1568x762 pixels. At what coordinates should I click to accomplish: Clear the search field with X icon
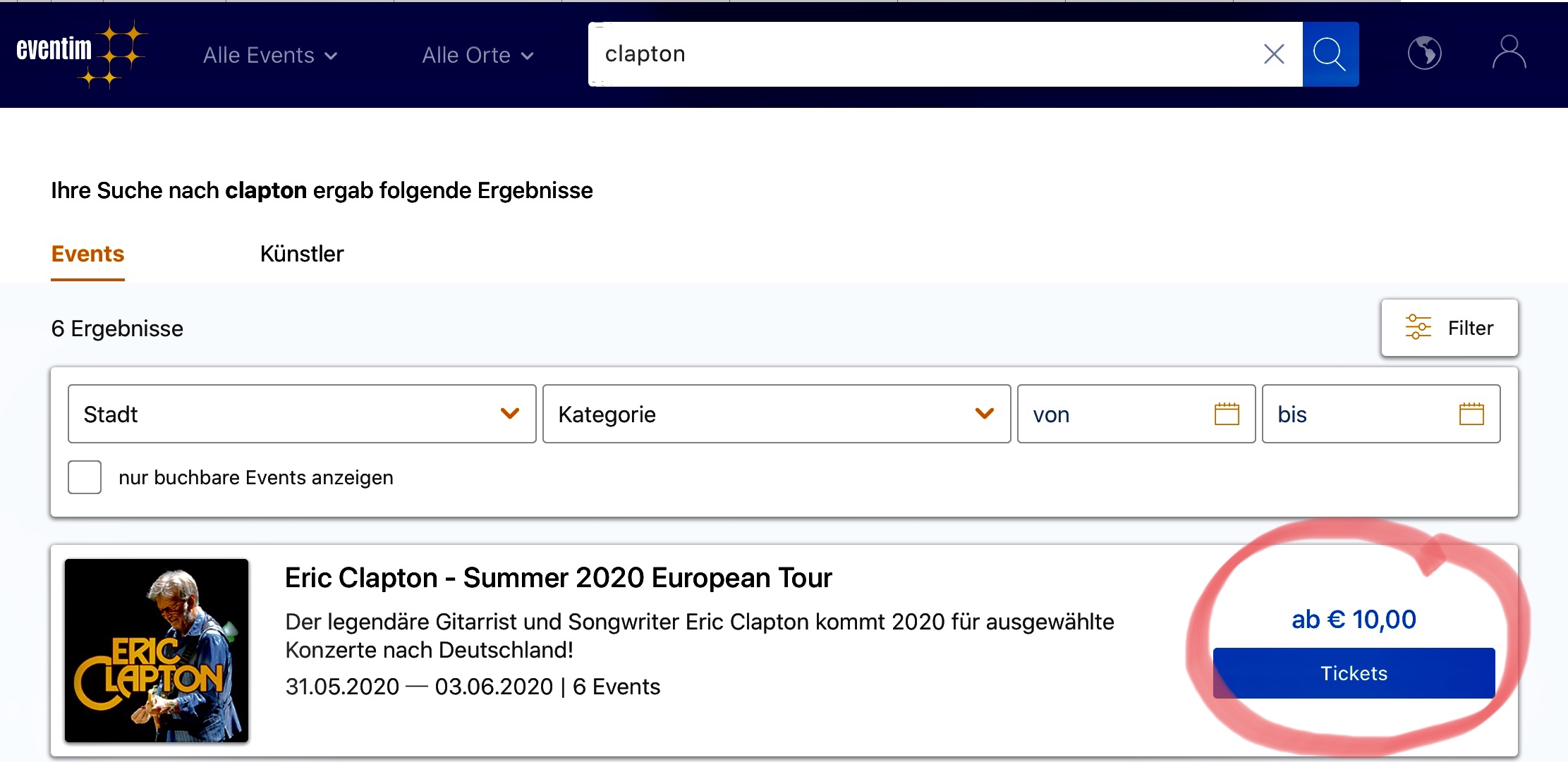pos(1274,54)
